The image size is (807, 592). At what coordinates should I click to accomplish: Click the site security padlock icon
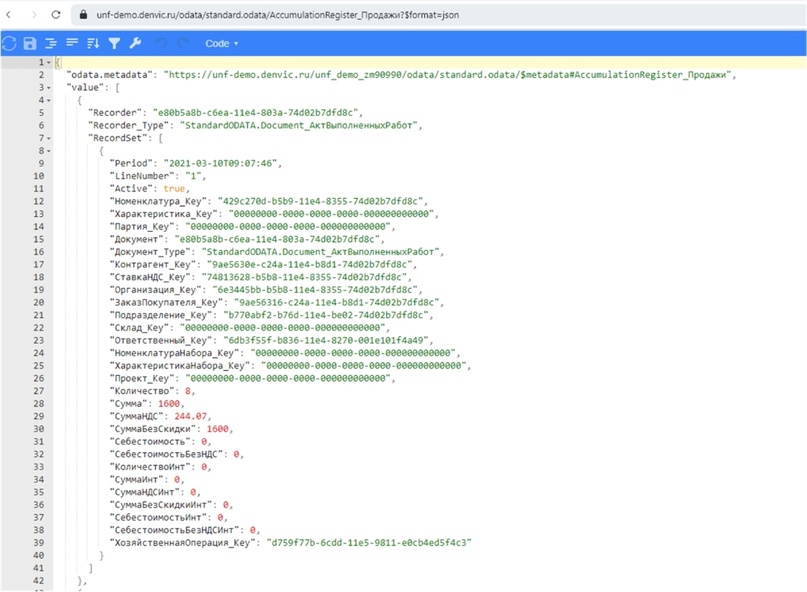coord(82,16)
